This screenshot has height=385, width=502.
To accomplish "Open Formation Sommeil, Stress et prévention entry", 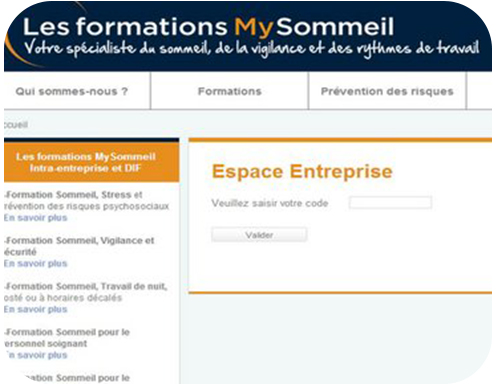I will 87,200.
